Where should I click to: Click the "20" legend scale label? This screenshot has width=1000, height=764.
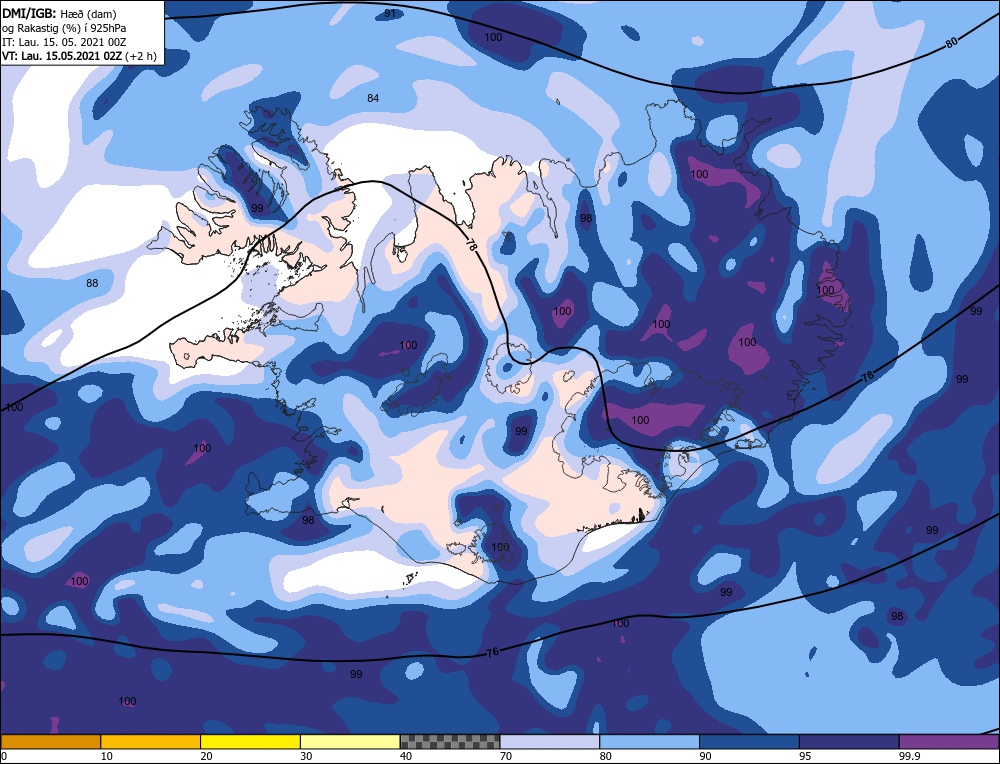(207, 756)
